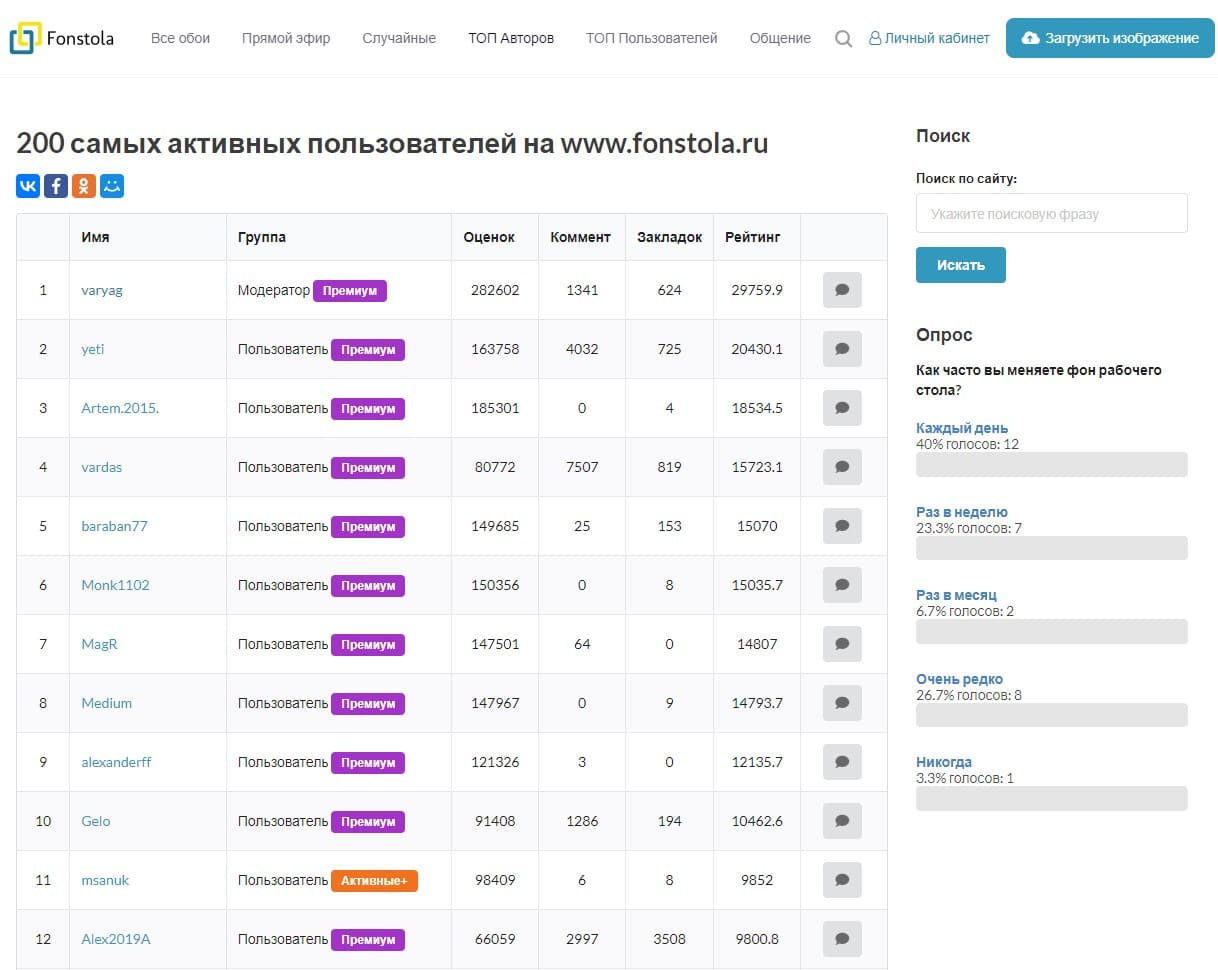Open Личный кабинет link

[929, 38]
